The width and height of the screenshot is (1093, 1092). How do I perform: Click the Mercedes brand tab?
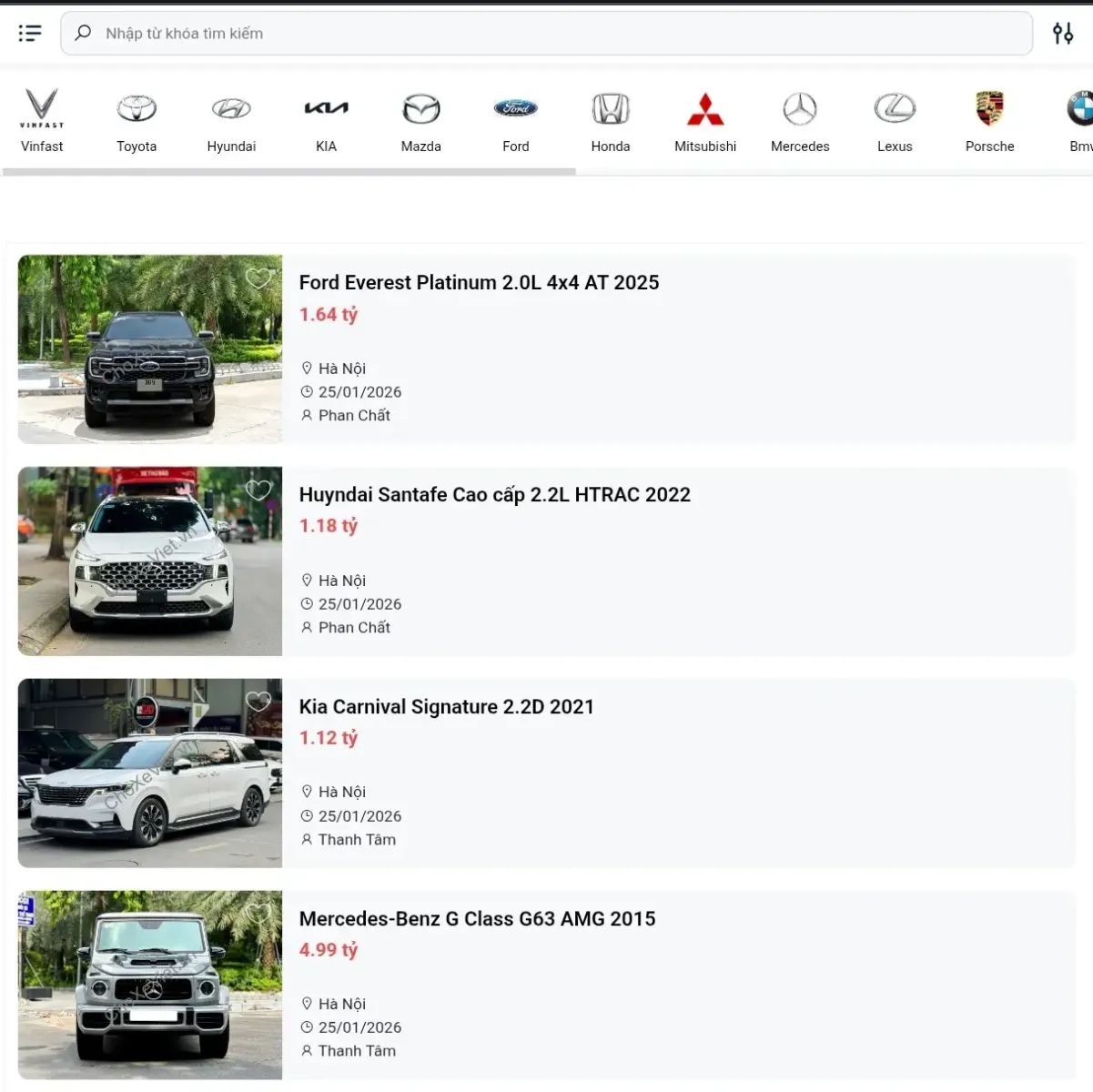(800, 120)
